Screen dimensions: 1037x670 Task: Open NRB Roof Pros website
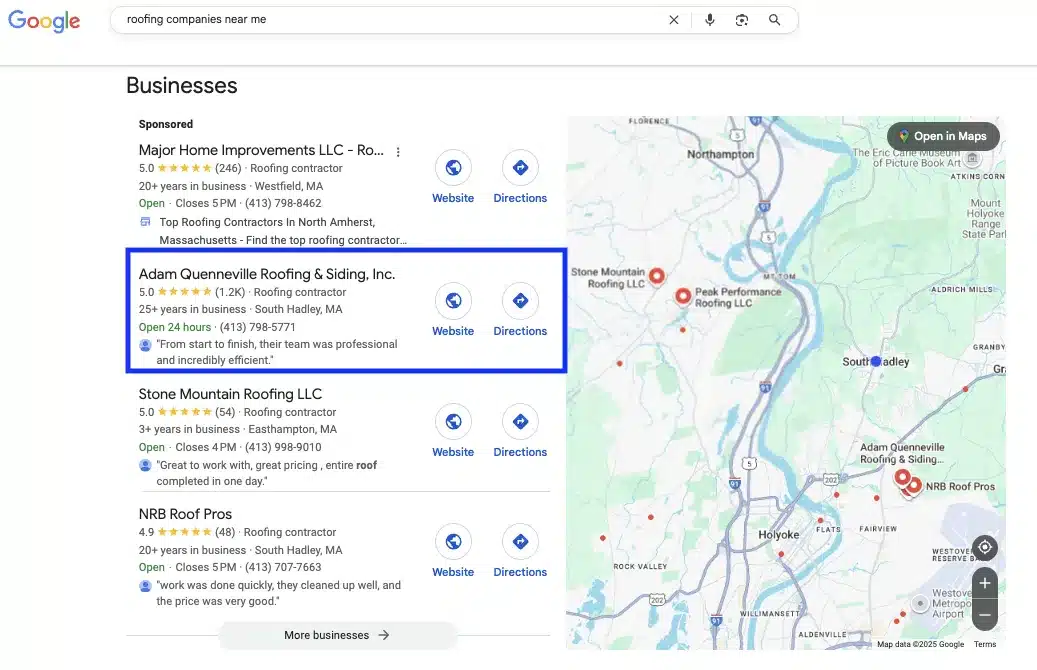pos(453,551)
